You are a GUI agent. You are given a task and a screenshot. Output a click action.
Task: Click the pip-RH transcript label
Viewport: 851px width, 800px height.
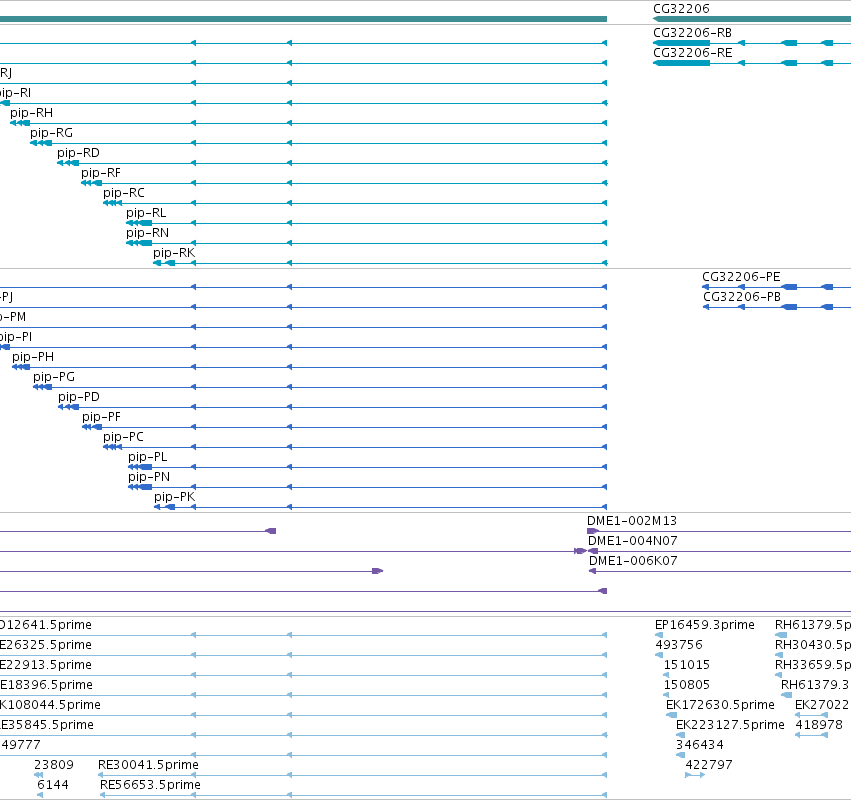tap(31, 113)
